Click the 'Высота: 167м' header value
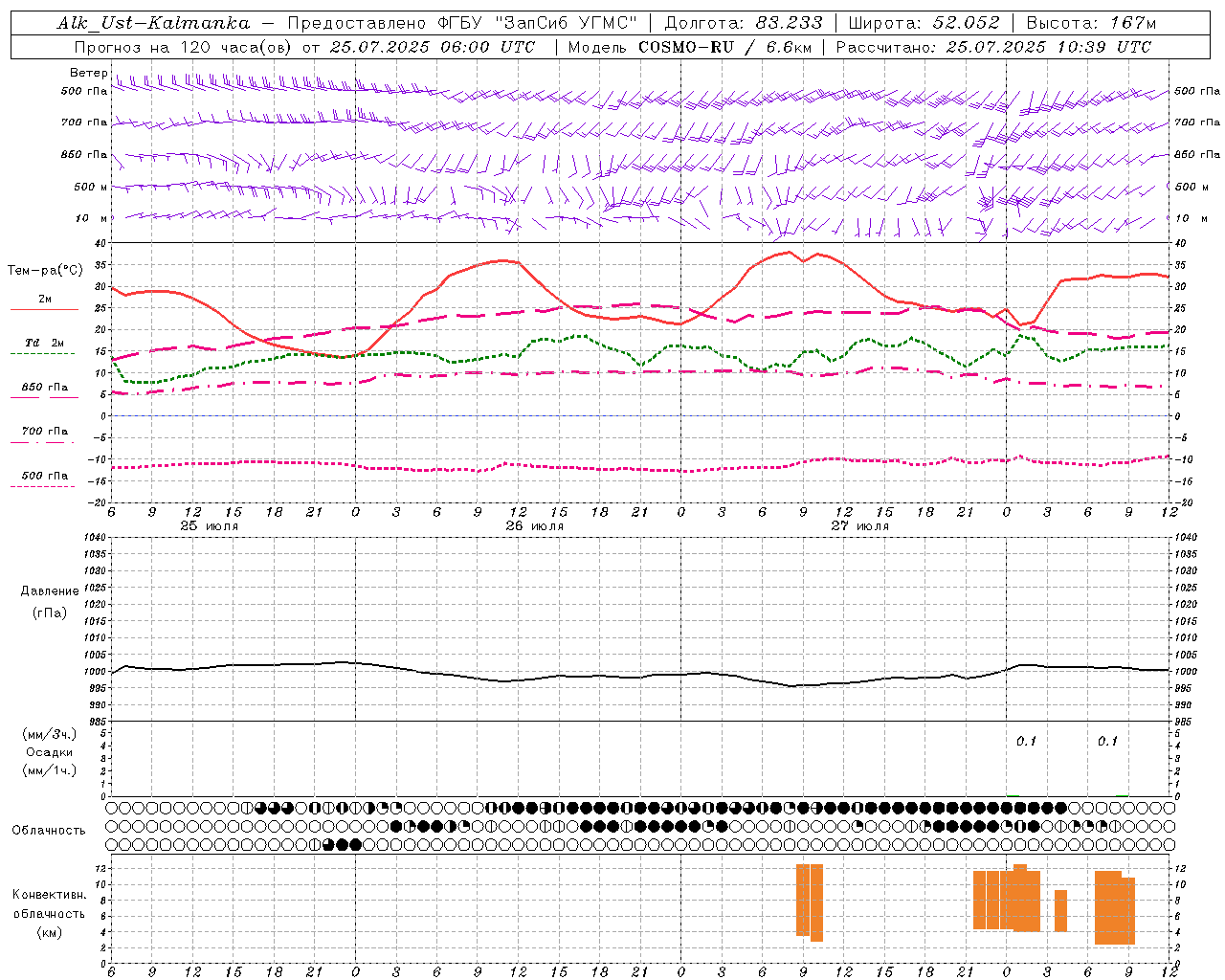1225x980 pixels. tap(1091, 23)
